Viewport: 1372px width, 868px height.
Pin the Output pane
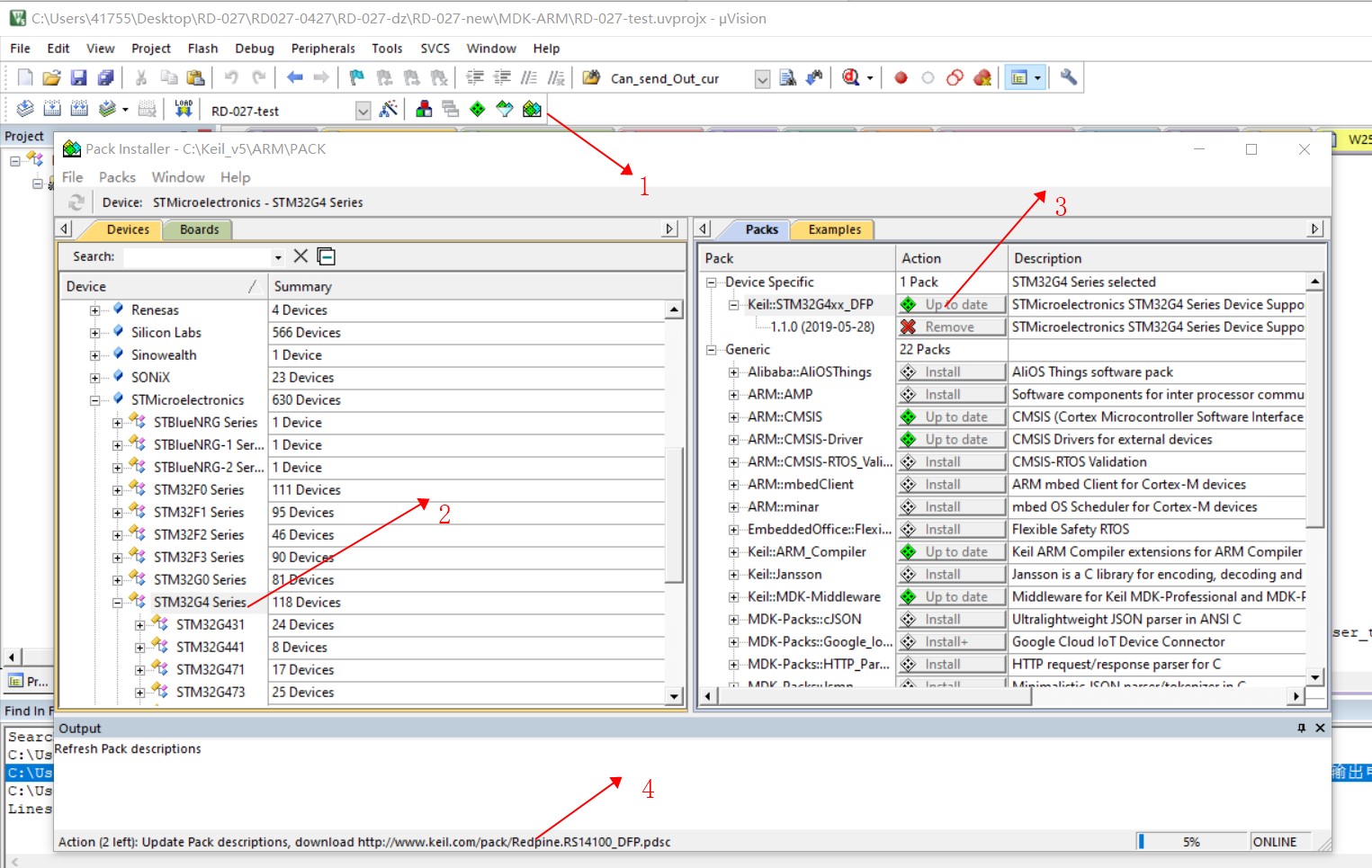(x=1301, y=728)
